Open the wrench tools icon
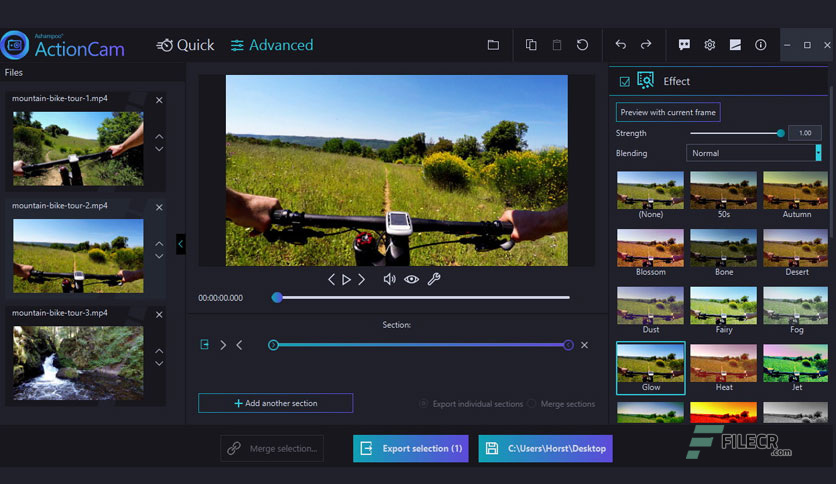The width and height of the screenshot is (836, 484). coord(434,279)
